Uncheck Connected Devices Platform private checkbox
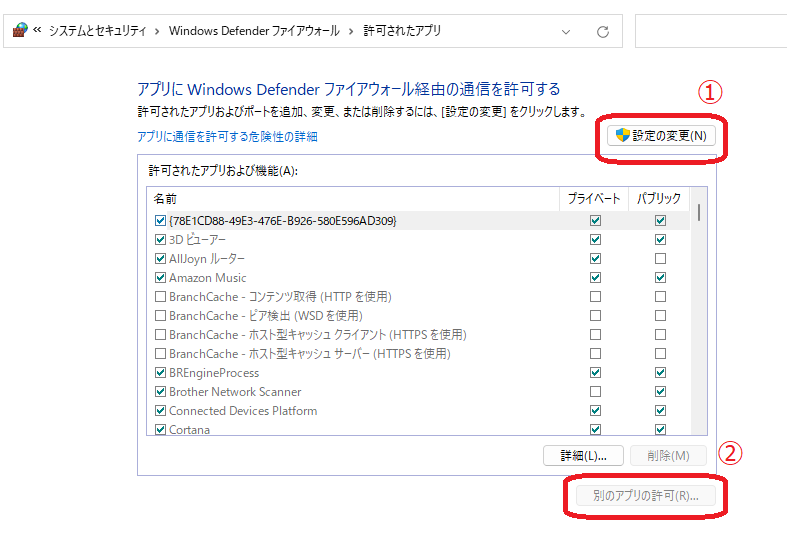Viewport: 787px width, 557px height. tap(595, 410)
